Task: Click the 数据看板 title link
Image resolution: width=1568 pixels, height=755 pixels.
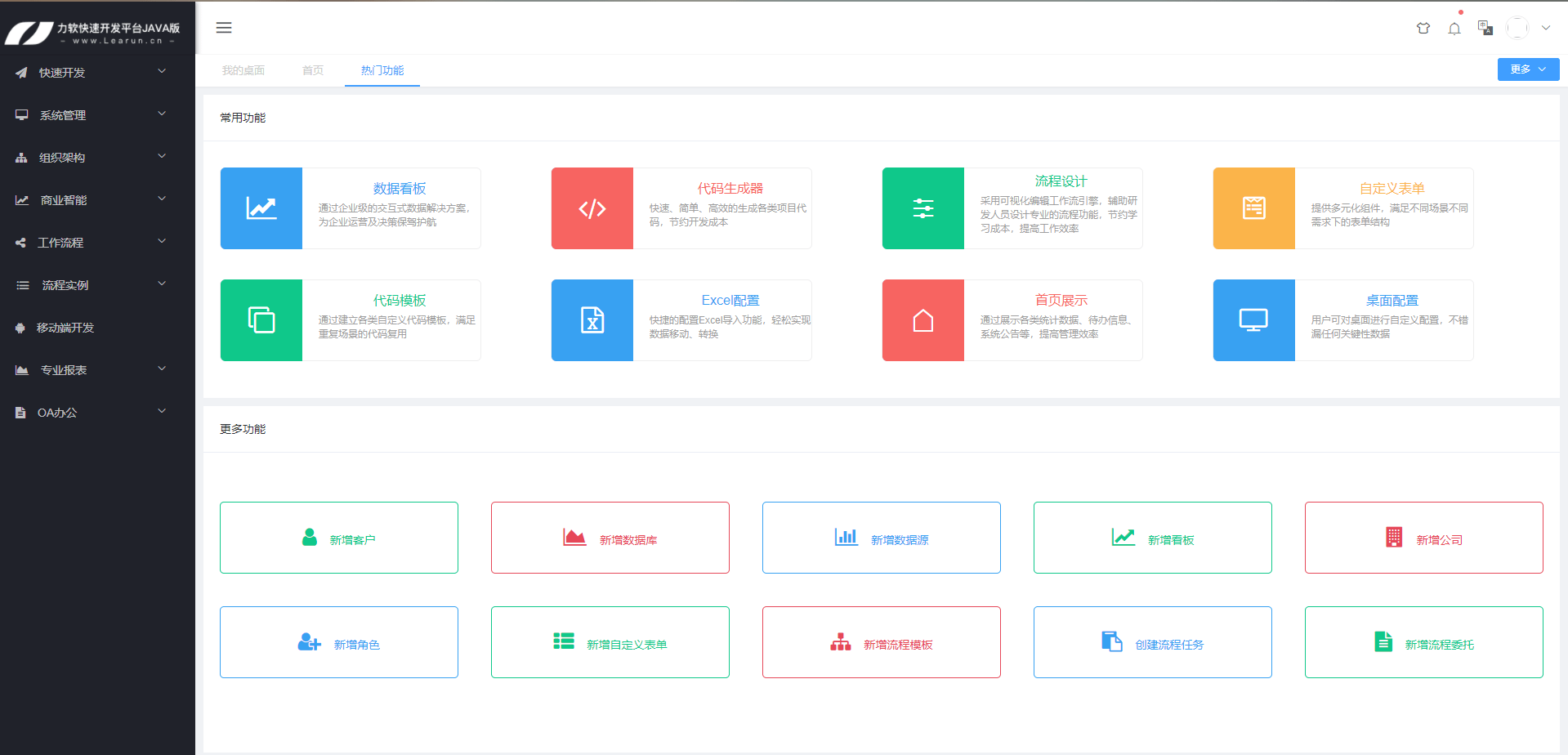Action: pos(400,189)
